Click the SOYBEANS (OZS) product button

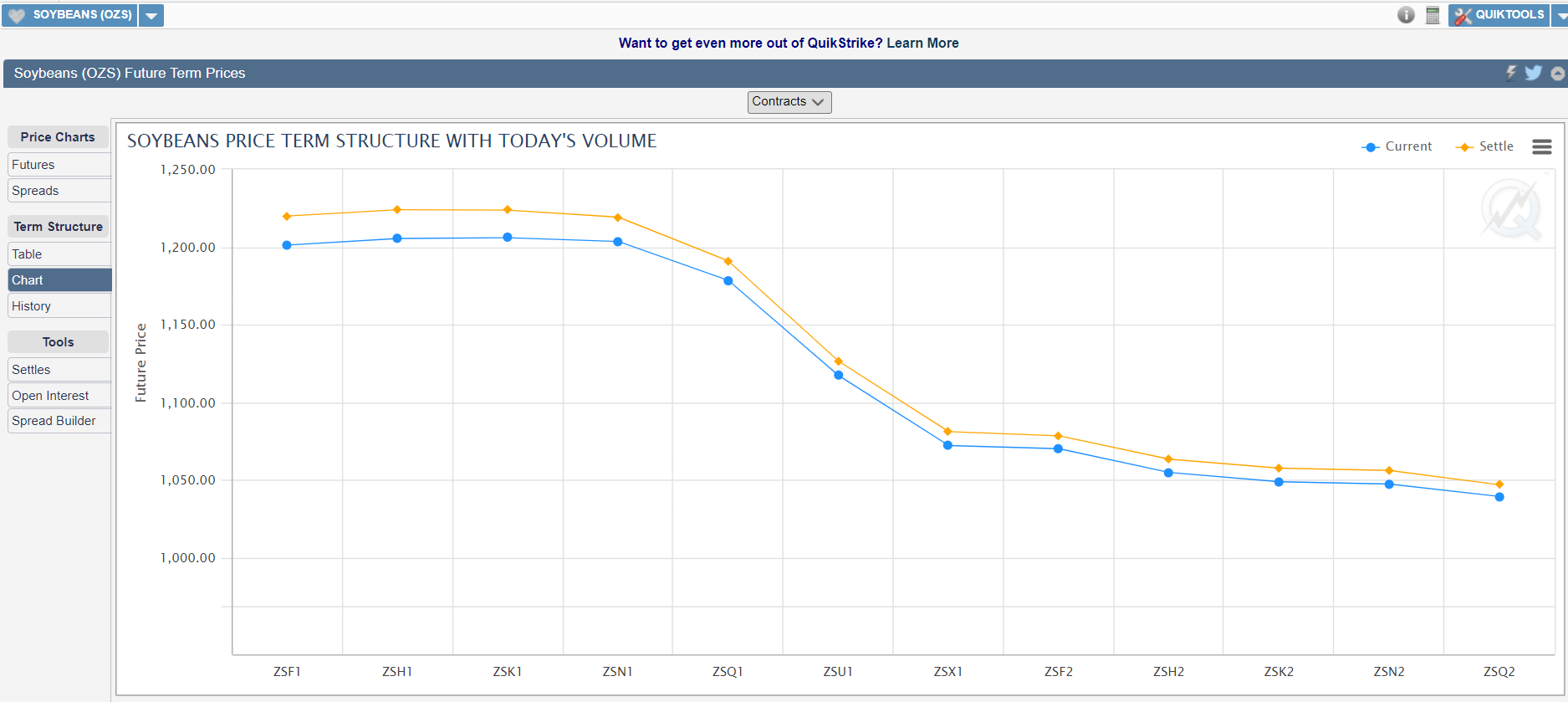[69, 15]
